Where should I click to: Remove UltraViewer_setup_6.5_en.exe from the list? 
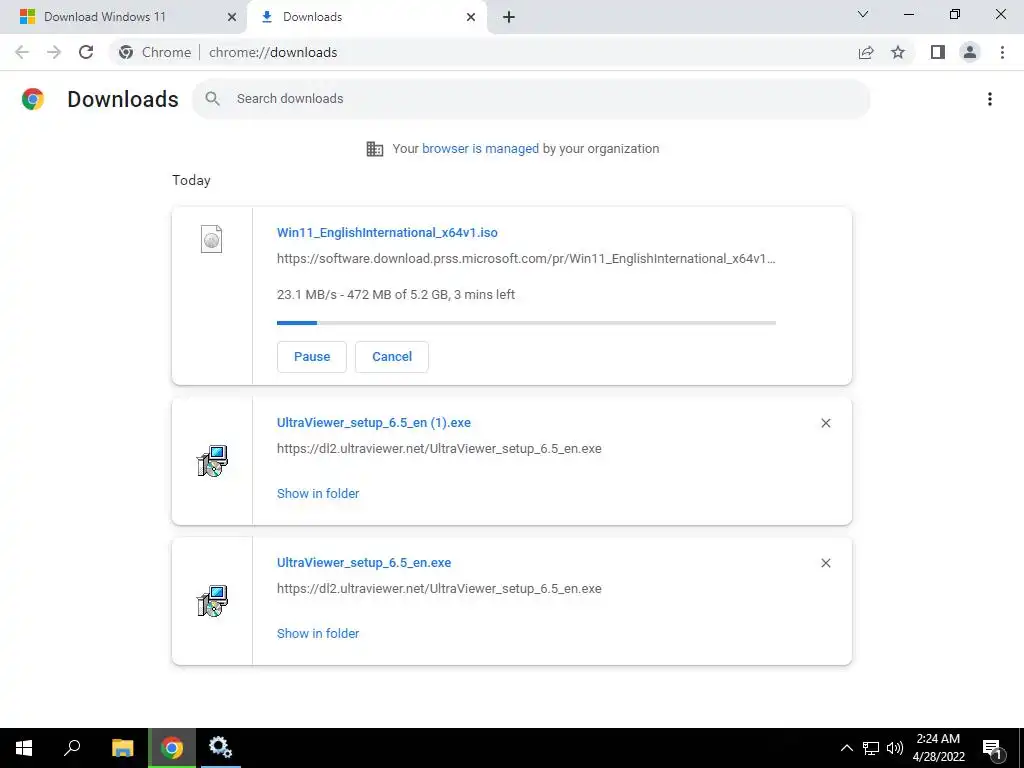tap(825, 563)
